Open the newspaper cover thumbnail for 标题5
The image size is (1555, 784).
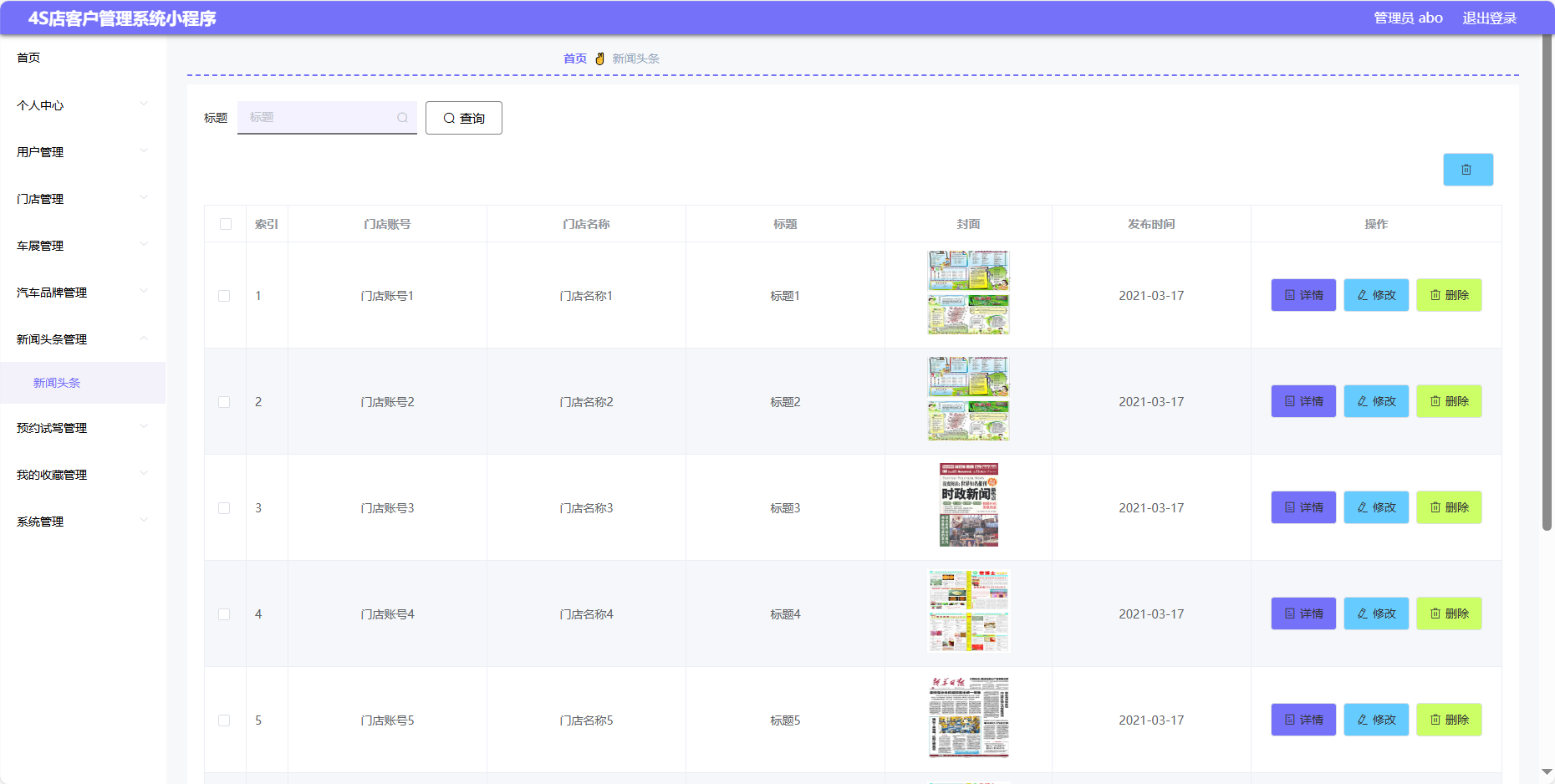(x=969, y=717)
